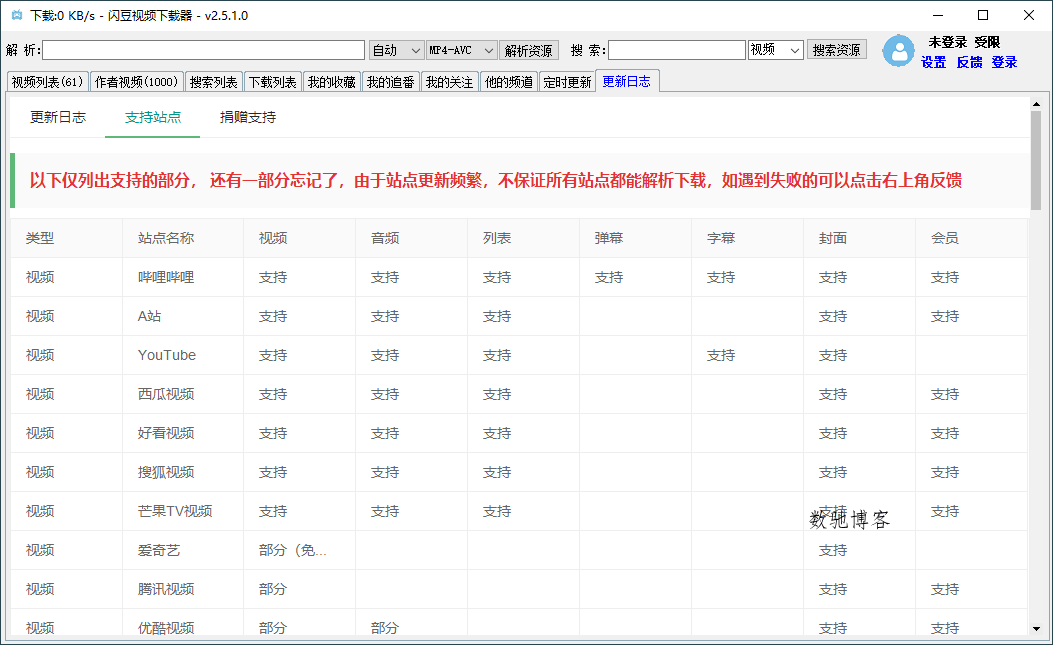Switch to 我的关注 tab
This screenshot has width=1053, height=645.
tap(449, 82)
